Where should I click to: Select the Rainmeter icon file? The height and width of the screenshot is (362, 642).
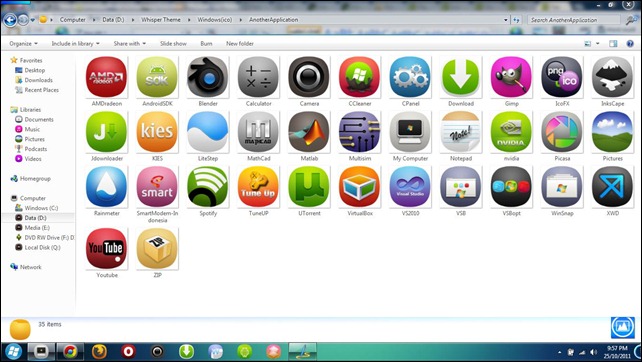(x=106, y=187)
